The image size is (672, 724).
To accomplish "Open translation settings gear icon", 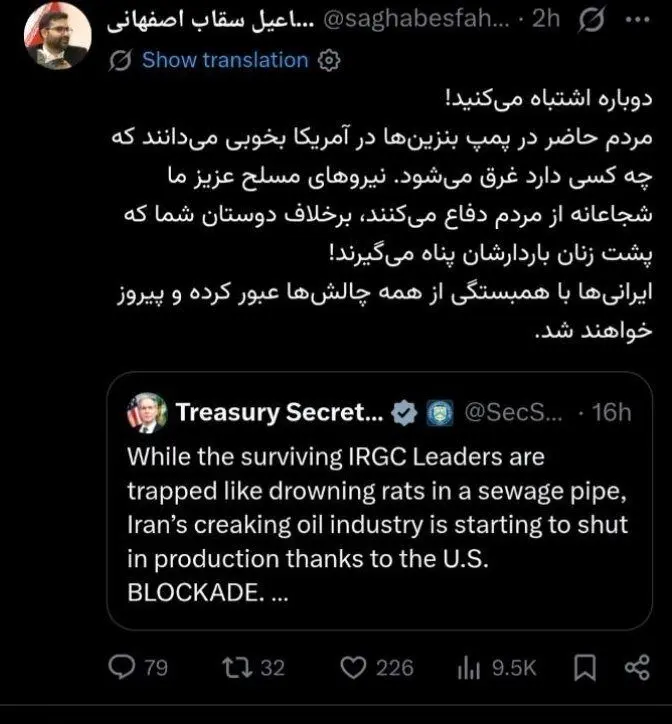I will click(328, 60).
